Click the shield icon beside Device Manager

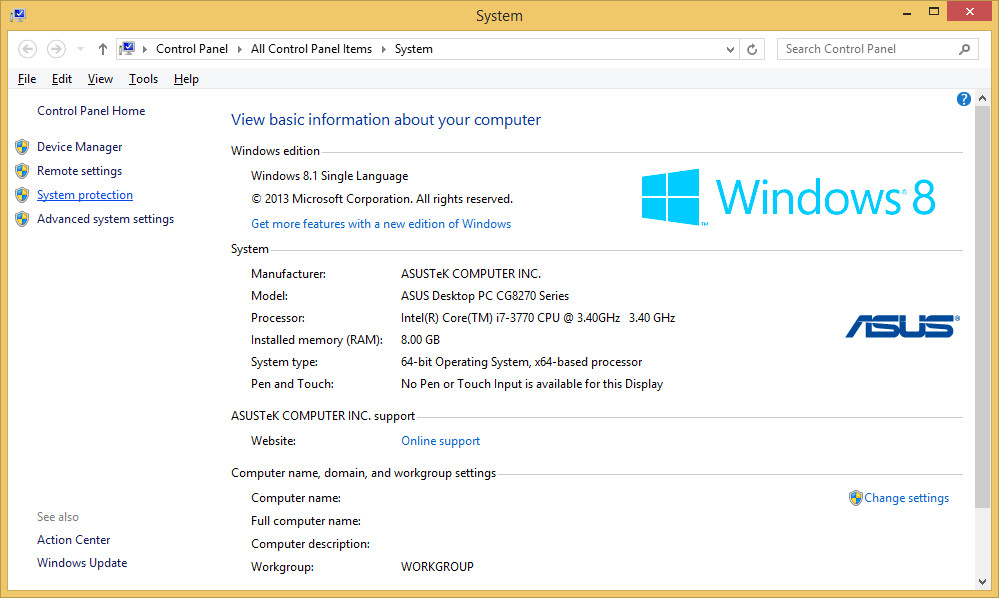pyautogui.click(x=22, y=147)
